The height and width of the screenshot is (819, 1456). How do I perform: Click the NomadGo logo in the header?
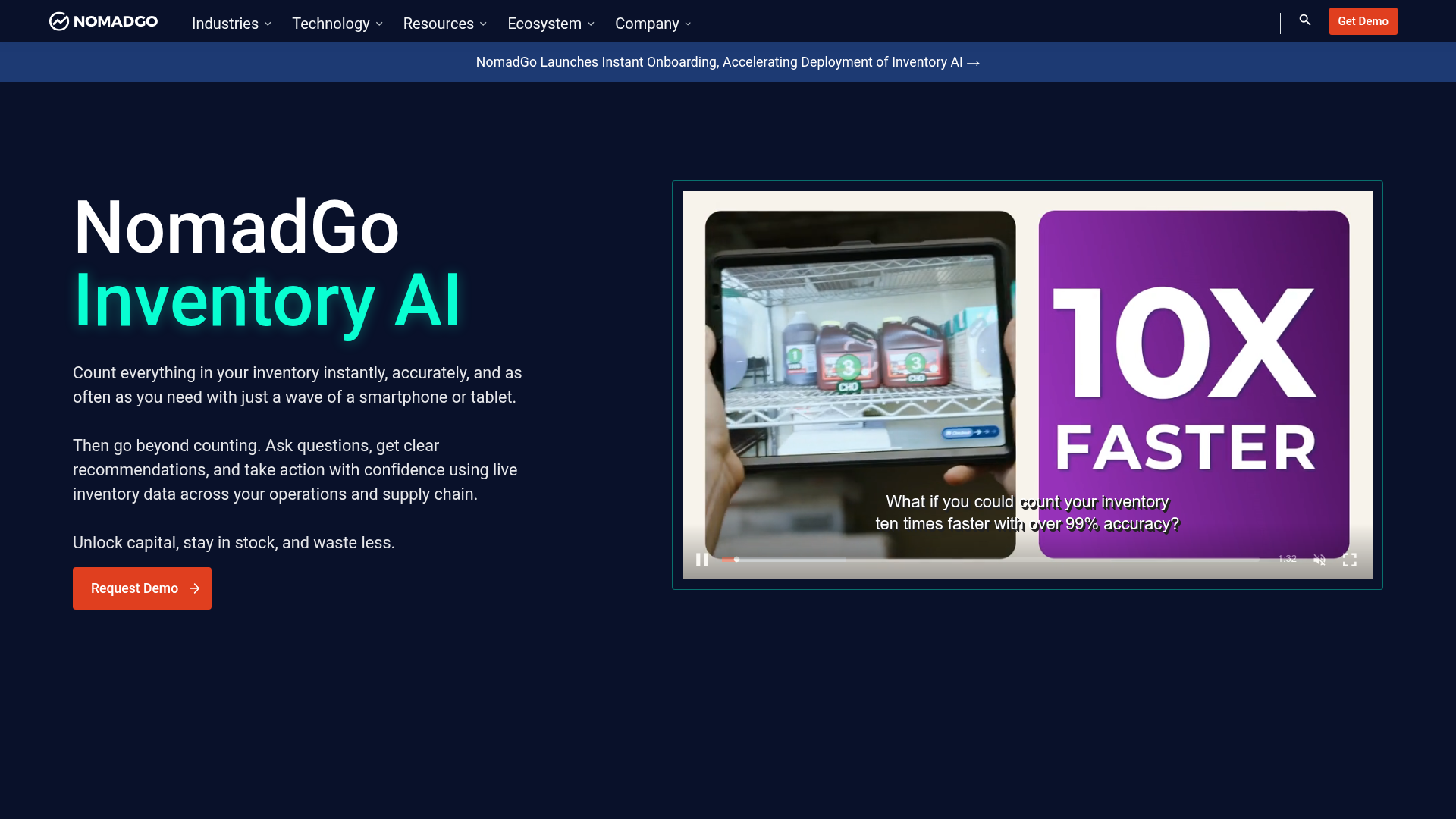[x=104, y=21]
